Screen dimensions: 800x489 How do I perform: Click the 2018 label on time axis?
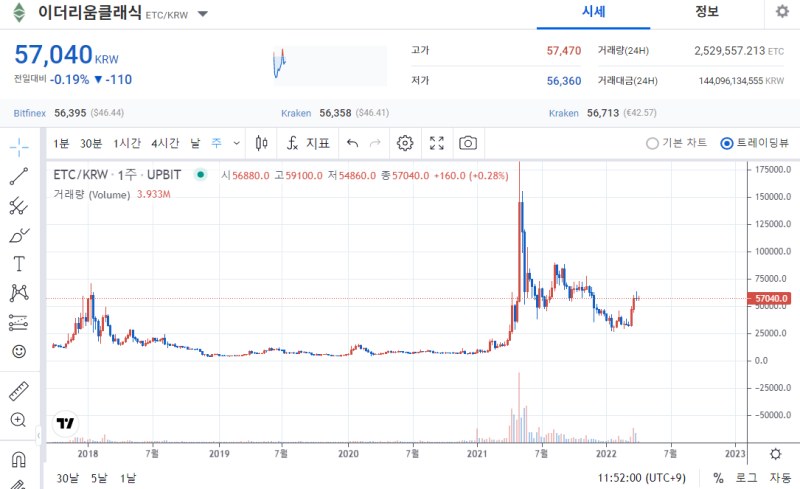pos(88,453)
